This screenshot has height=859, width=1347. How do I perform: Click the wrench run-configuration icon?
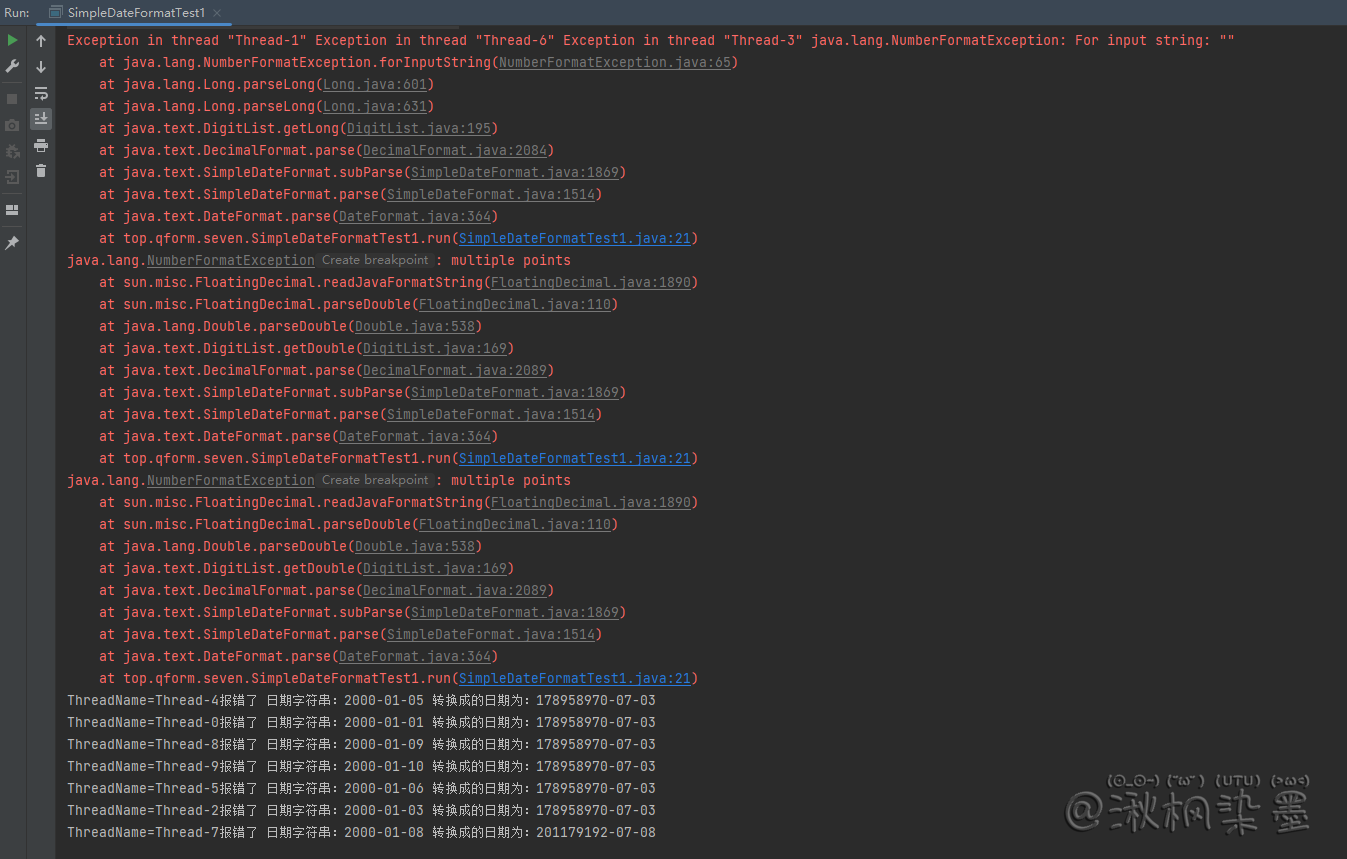(x=12, y=66)
